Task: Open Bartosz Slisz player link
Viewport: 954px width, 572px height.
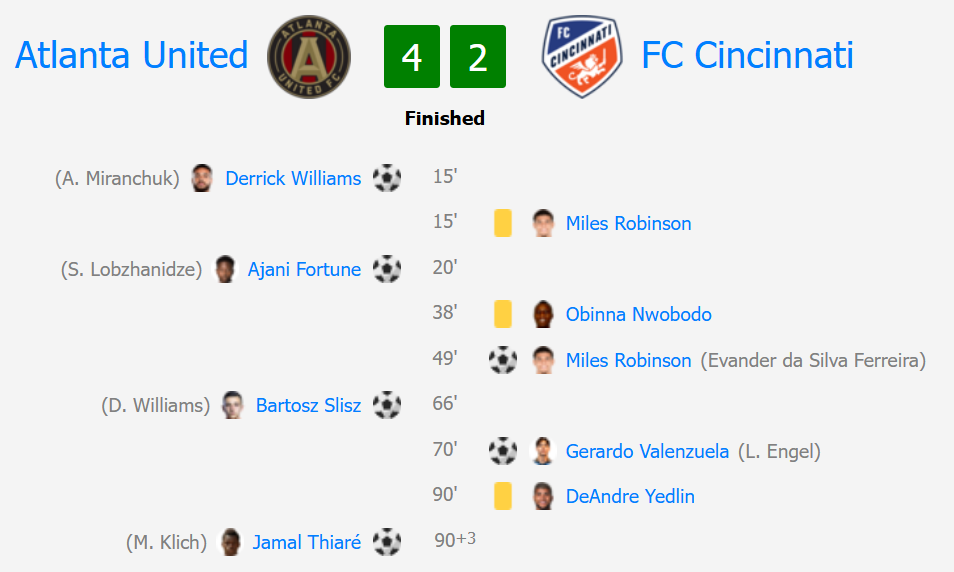Action: [x=308, y=405]
